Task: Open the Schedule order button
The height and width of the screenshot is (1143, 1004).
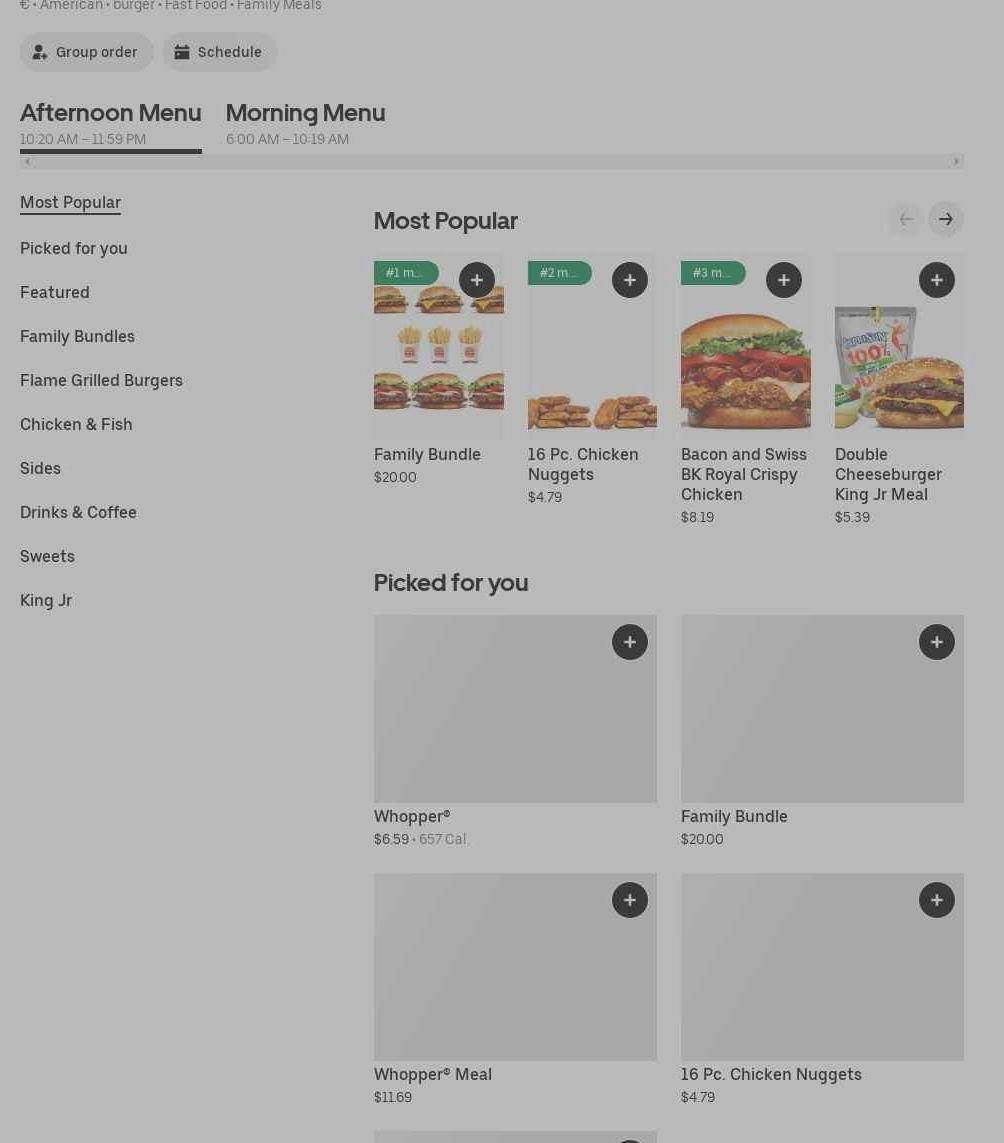Action: pos(219,52)
